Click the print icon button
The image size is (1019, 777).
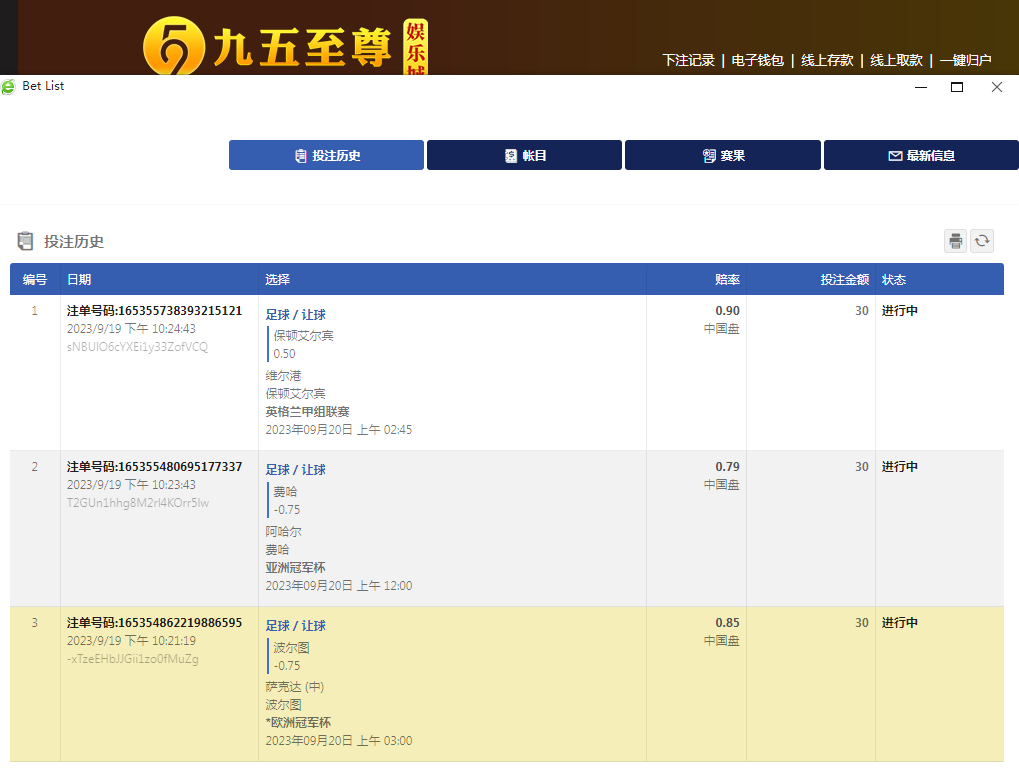955,241
